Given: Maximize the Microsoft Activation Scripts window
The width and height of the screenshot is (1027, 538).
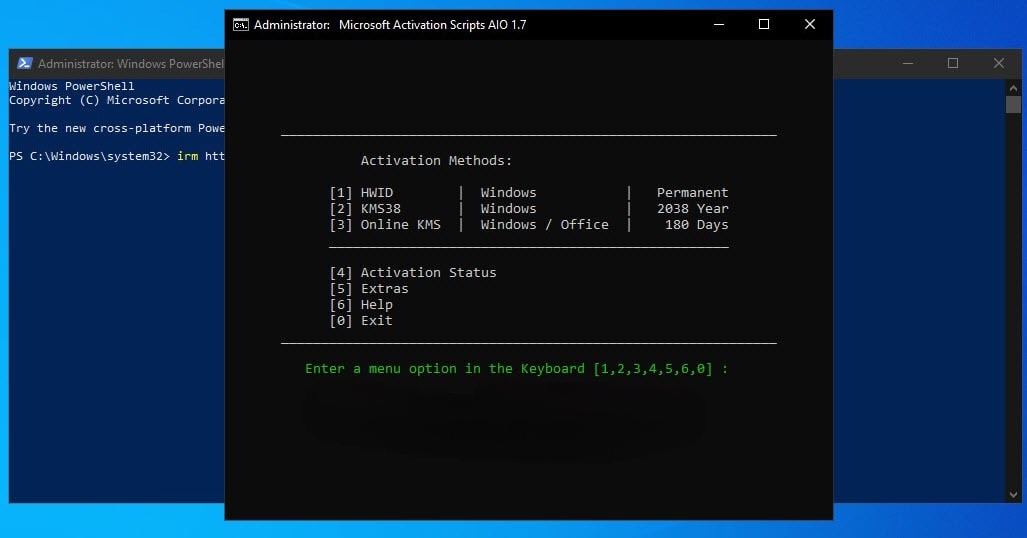Looking at the screenshot, I should [x=764, y=24].
